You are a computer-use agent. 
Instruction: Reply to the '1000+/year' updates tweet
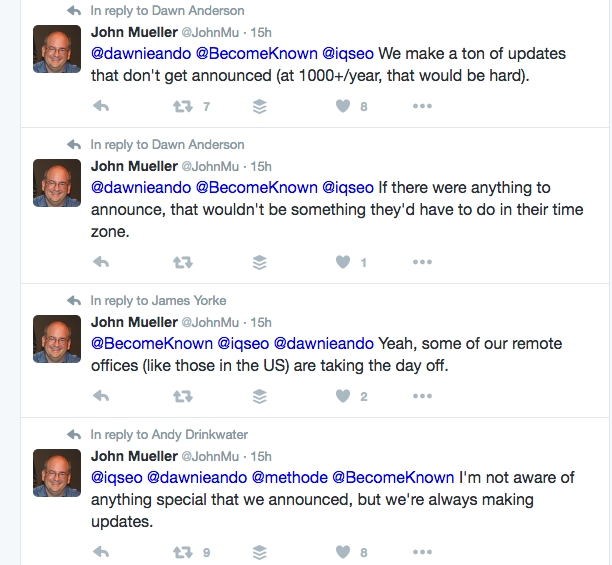(101, 106)
